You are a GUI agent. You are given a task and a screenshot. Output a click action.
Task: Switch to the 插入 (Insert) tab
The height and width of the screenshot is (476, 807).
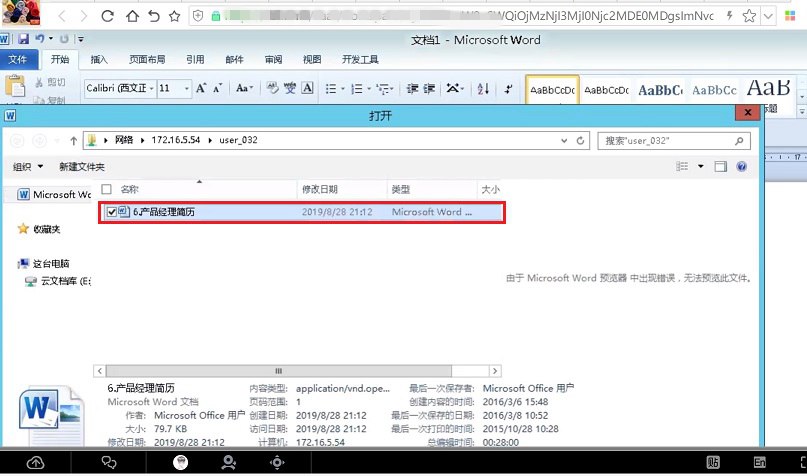(x=99, y=59)
